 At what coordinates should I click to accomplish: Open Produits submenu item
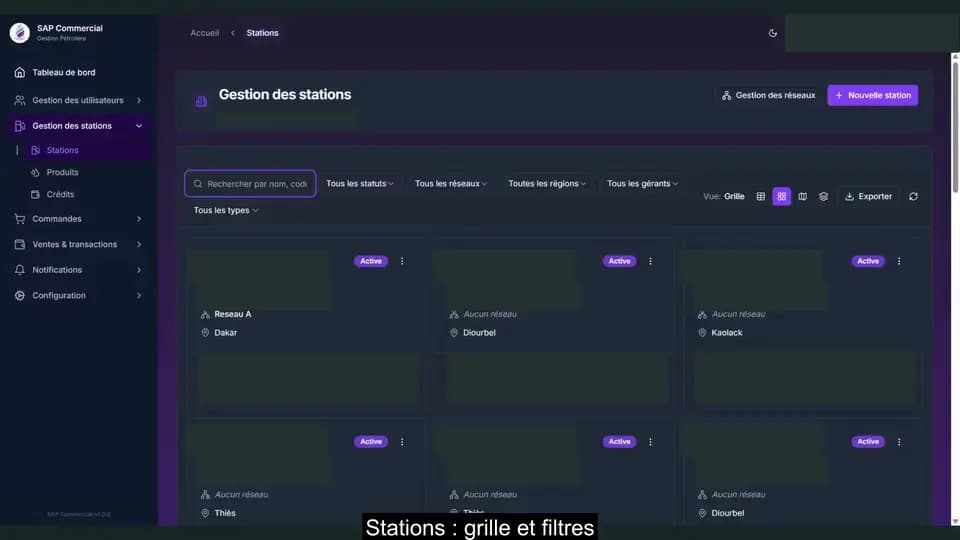click(x=86, y=173)
